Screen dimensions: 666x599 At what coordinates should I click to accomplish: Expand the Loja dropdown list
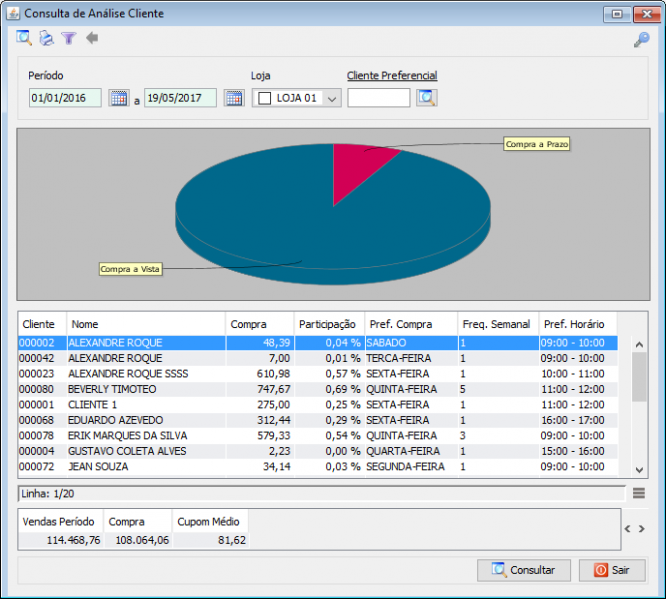point(332,99)
